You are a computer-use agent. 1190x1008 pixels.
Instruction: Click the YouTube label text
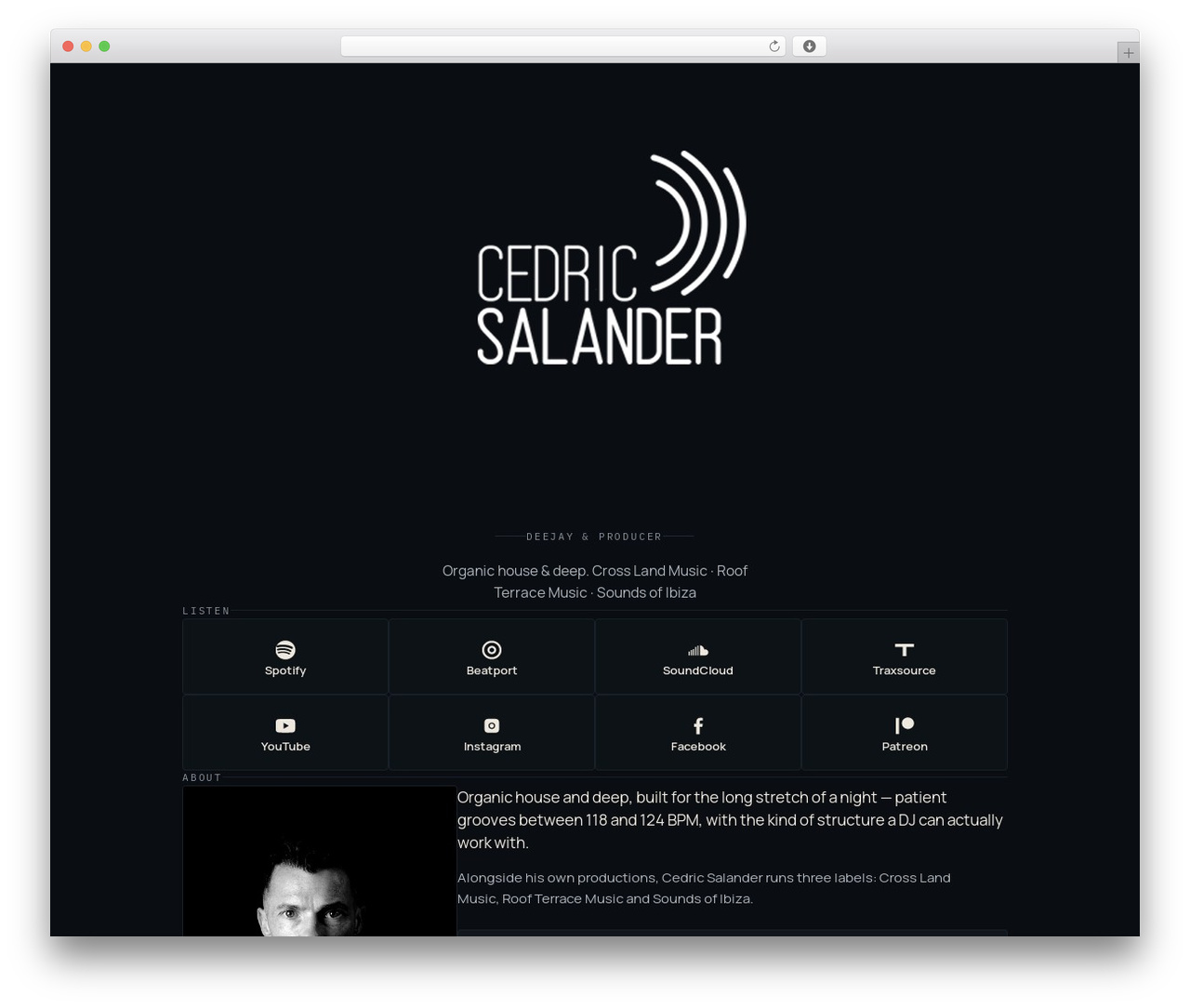285,747
